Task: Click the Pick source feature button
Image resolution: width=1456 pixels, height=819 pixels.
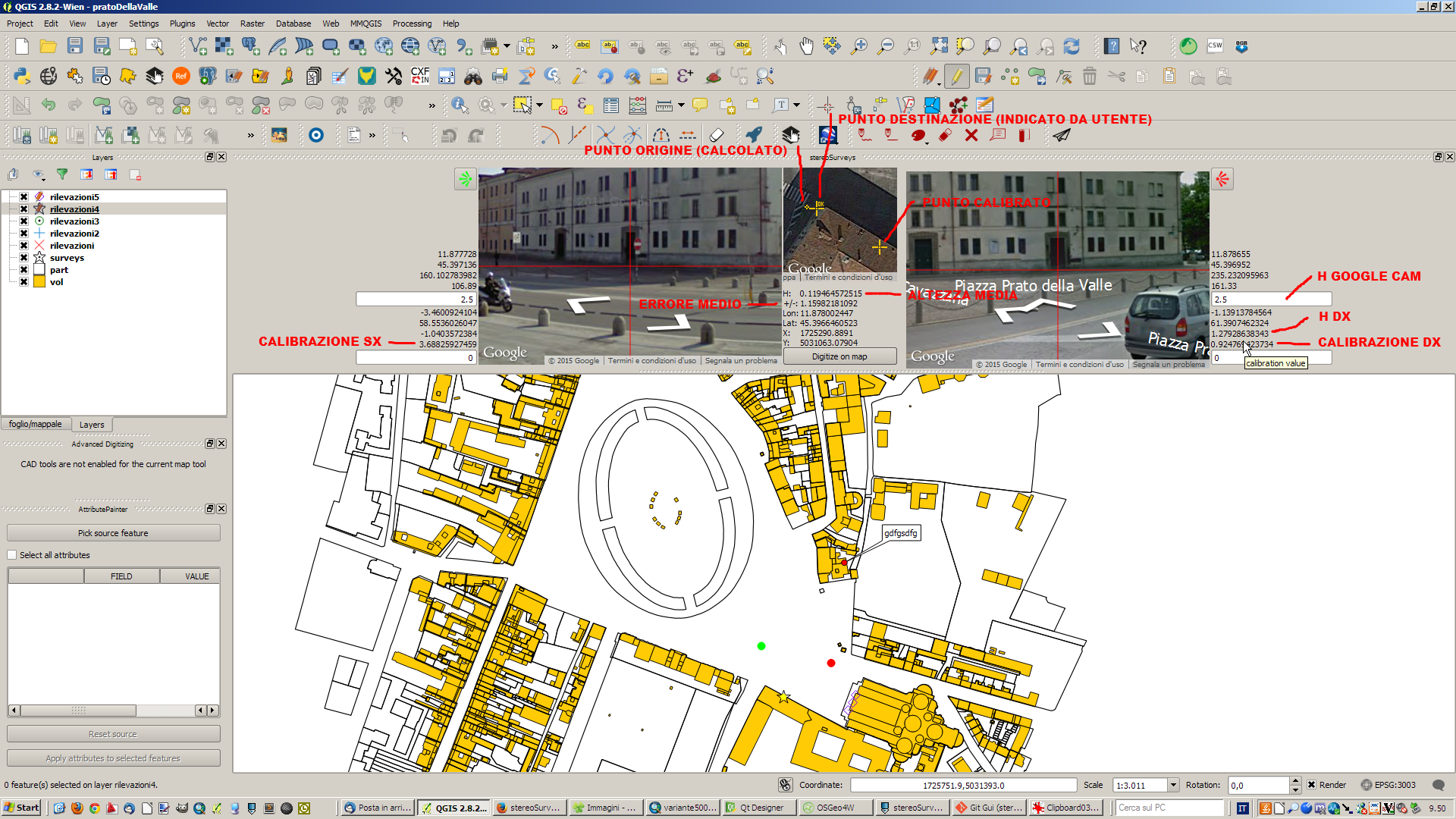Action: [x=114, y=533]
